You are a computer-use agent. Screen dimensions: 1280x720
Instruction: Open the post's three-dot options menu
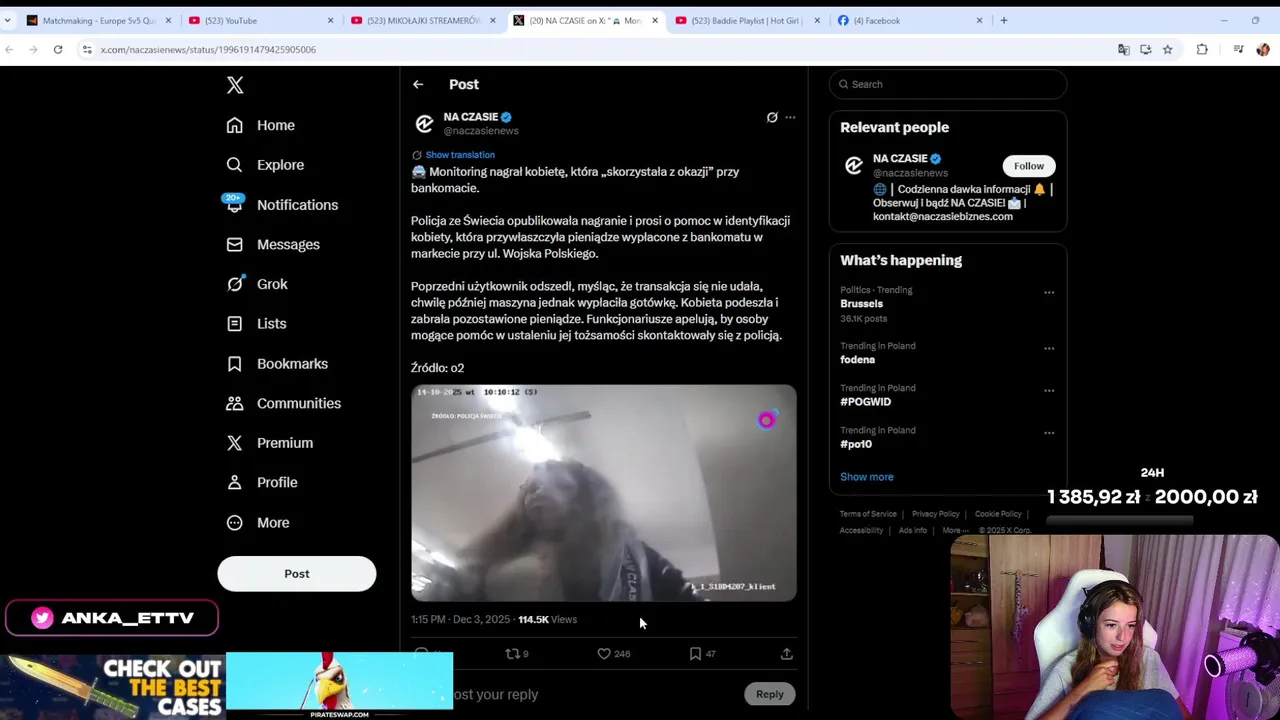click(x=790, y=118)
